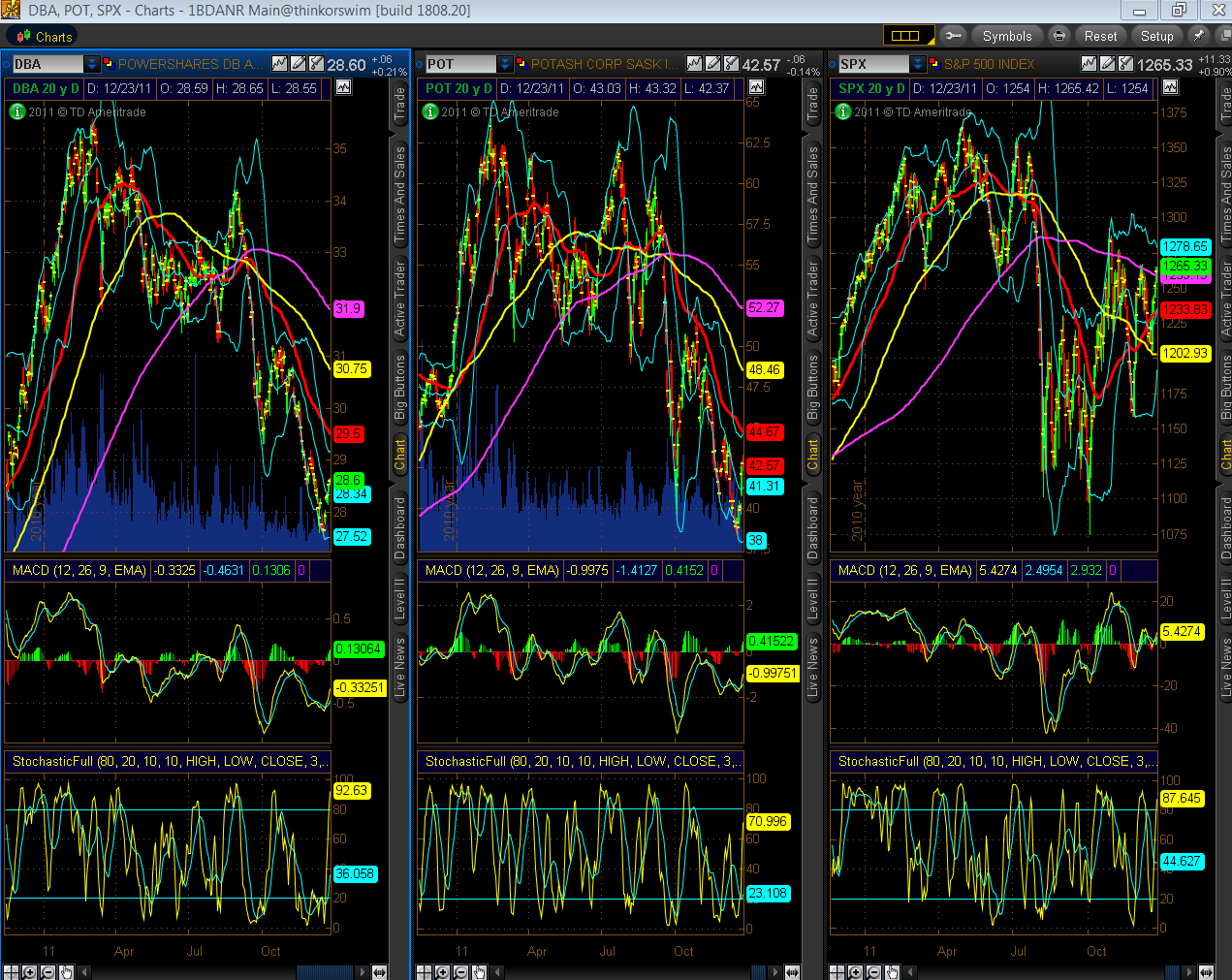Click the green info icon on the SPX chart
This screenshot has height=980, width=1232.
coord(841,111)
